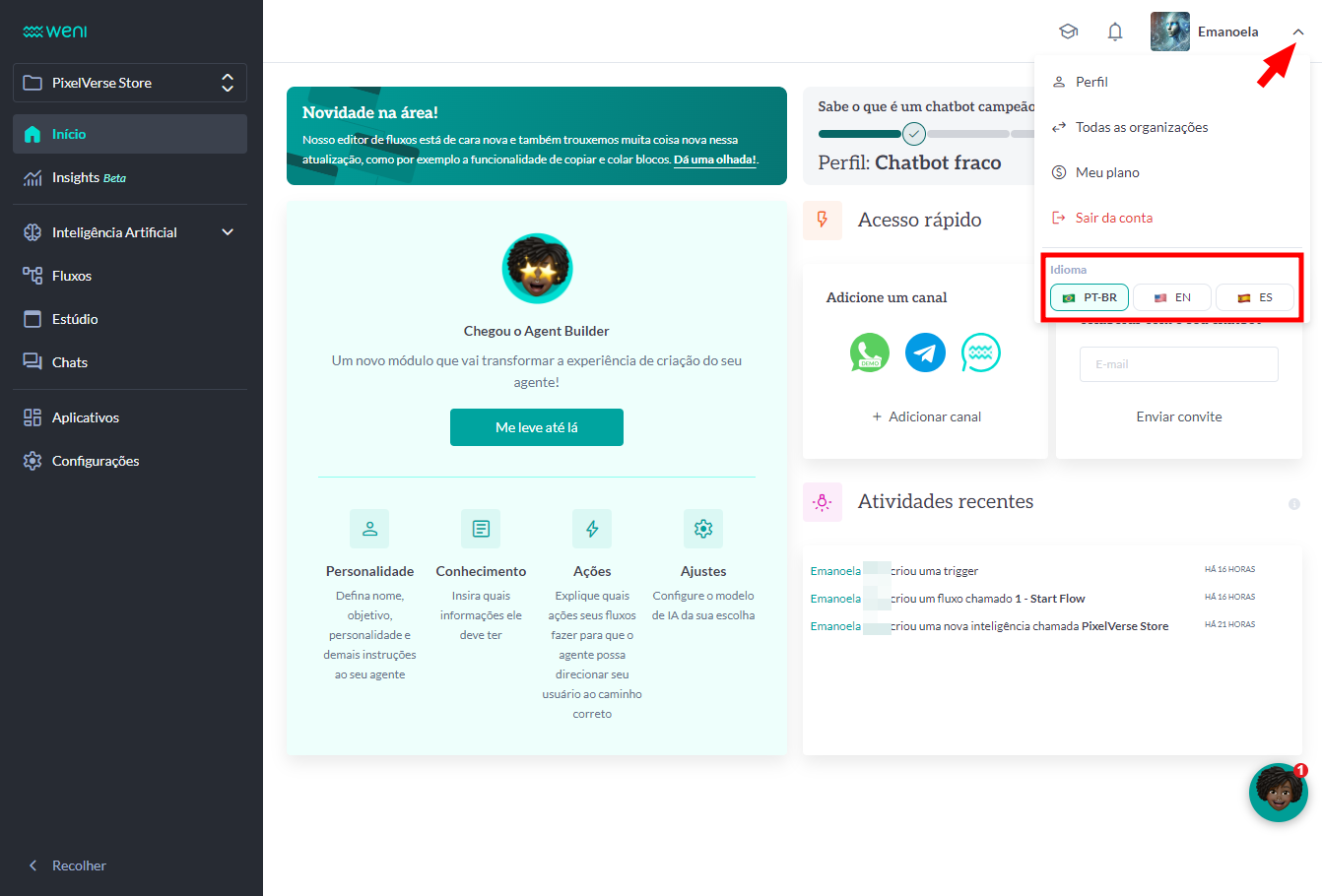Screen dimensions: 1322x896
Task: Type an email in the invite field
Action: tap(1178, 364)
